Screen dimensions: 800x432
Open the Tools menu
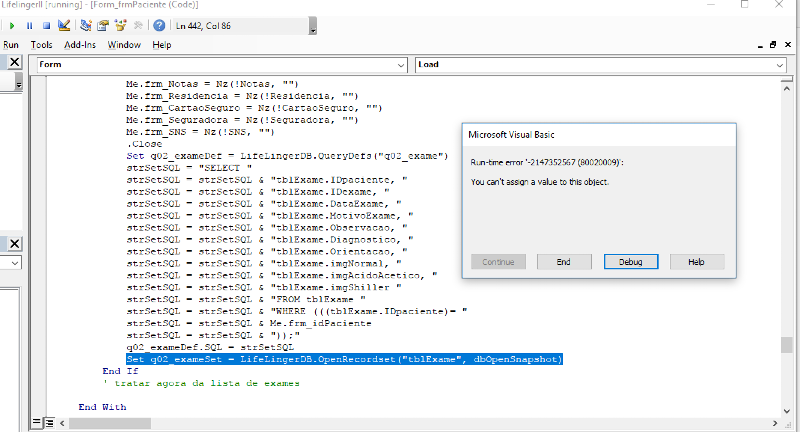point(41,45)
